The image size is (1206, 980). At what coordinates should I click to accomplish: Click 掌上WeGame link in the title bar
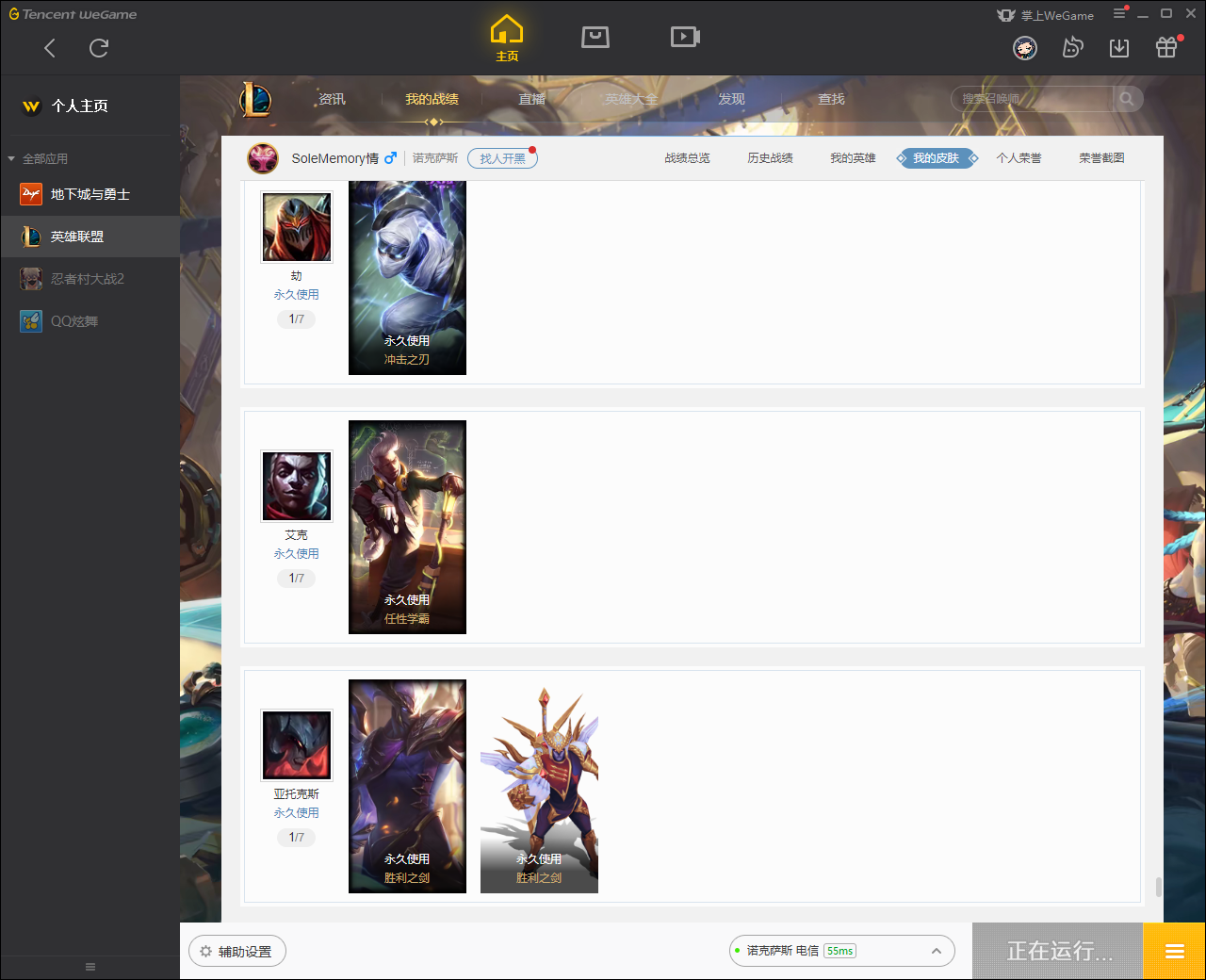pos(1046,15)
